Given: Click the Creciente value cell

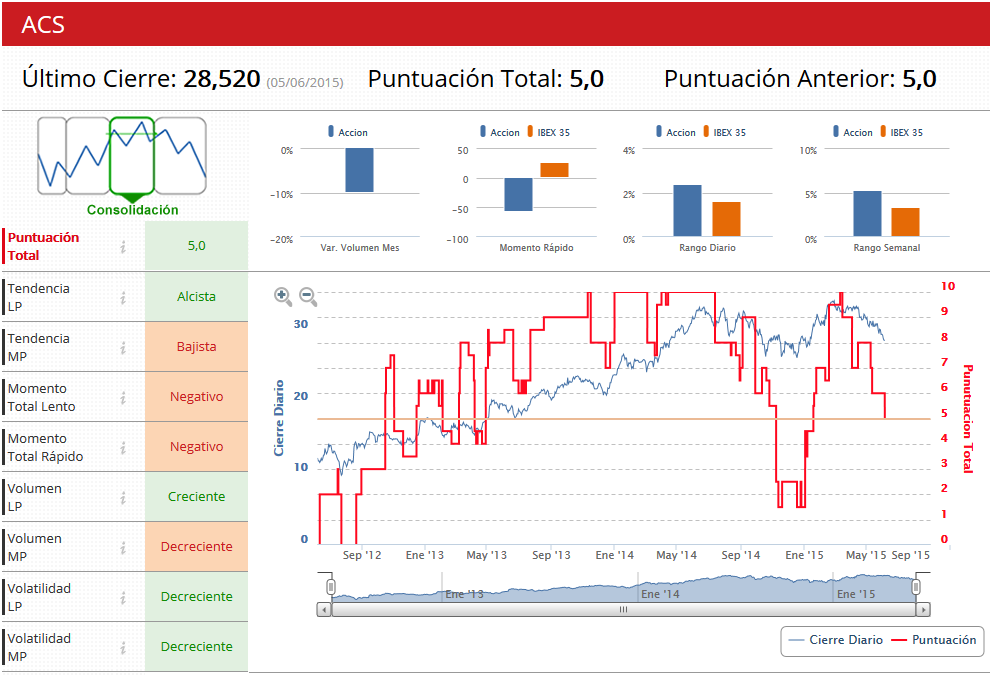Looking at the screenshot, I should click(x=196, y=496).
